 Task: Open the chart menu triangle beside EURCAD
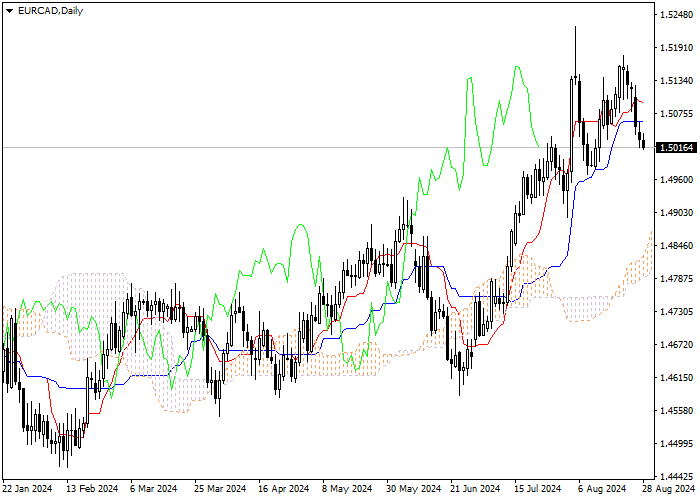(x=9, y=11)
